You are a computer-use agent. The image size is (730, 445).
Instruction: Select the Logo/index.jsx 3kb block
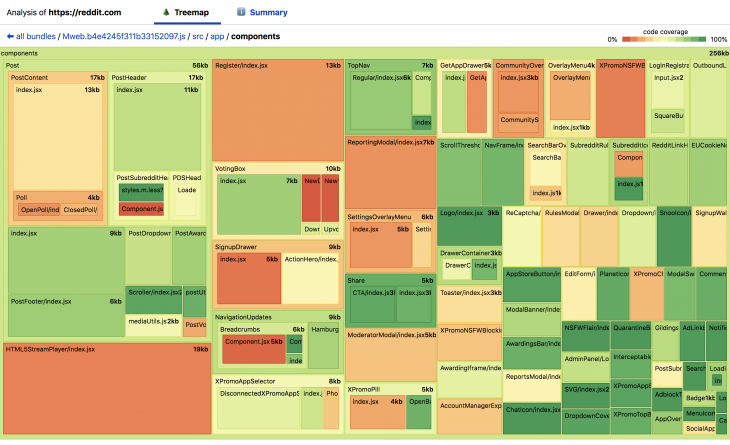(469, 226)
